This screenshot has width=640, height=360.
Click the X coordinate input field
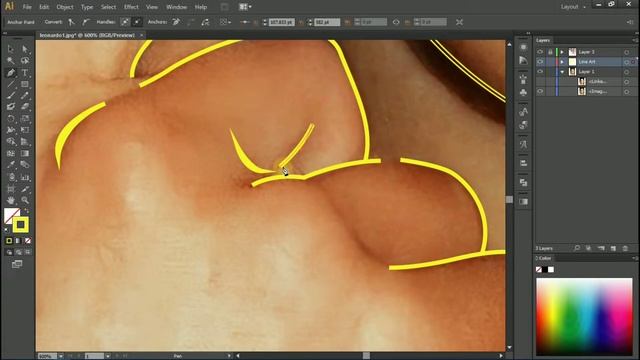[x=281, y=22]
